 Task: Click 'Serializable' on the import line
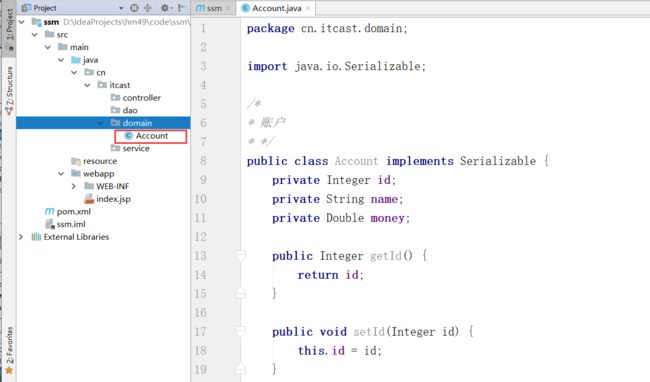click(x=382, y=66)
